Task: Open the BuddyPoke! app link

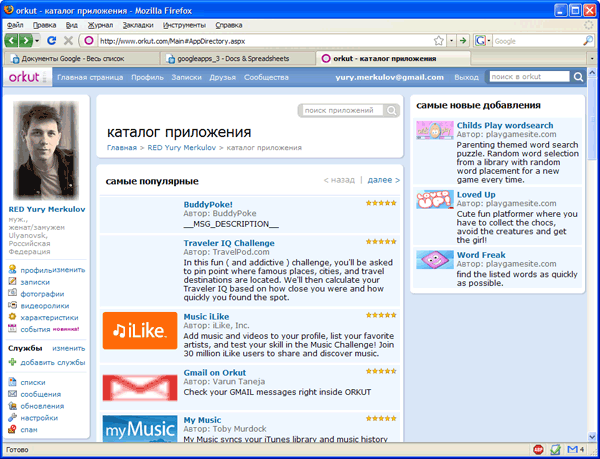Action: click(208, 205)
